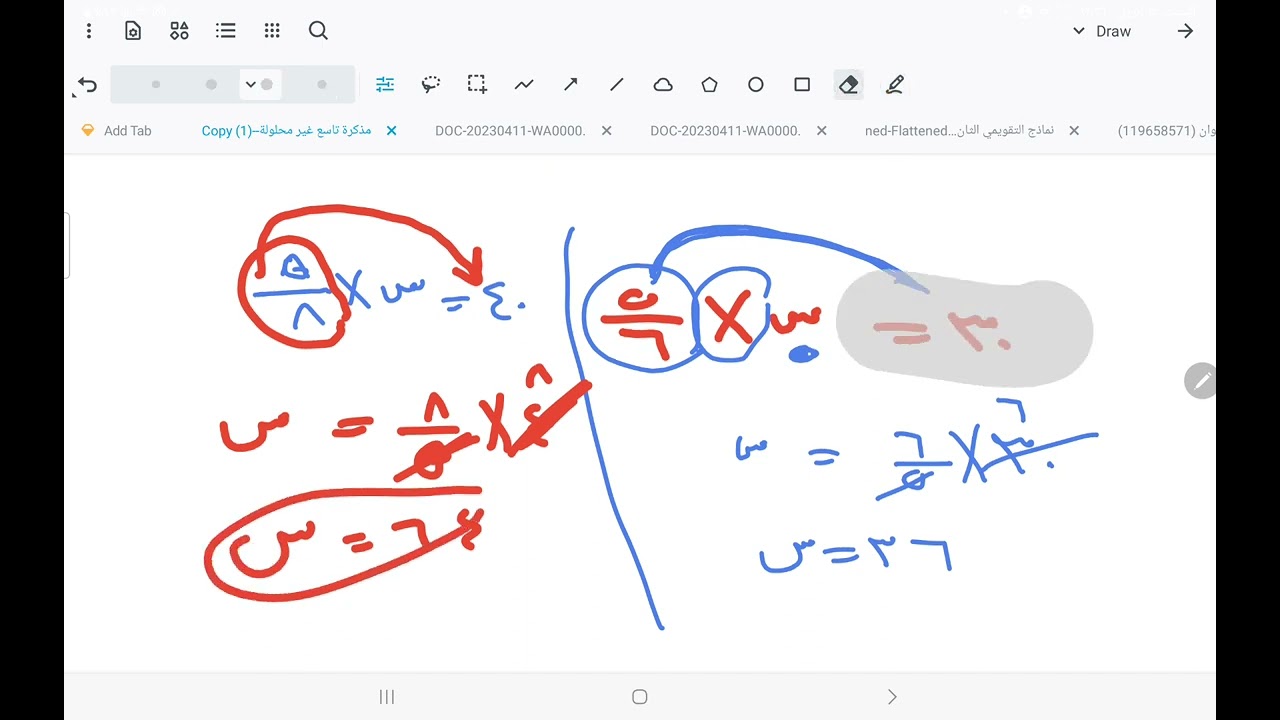Viewport: 1280px width, 720px height.
Task: Select the second pen thickness dot
Action: coord(211,85)
